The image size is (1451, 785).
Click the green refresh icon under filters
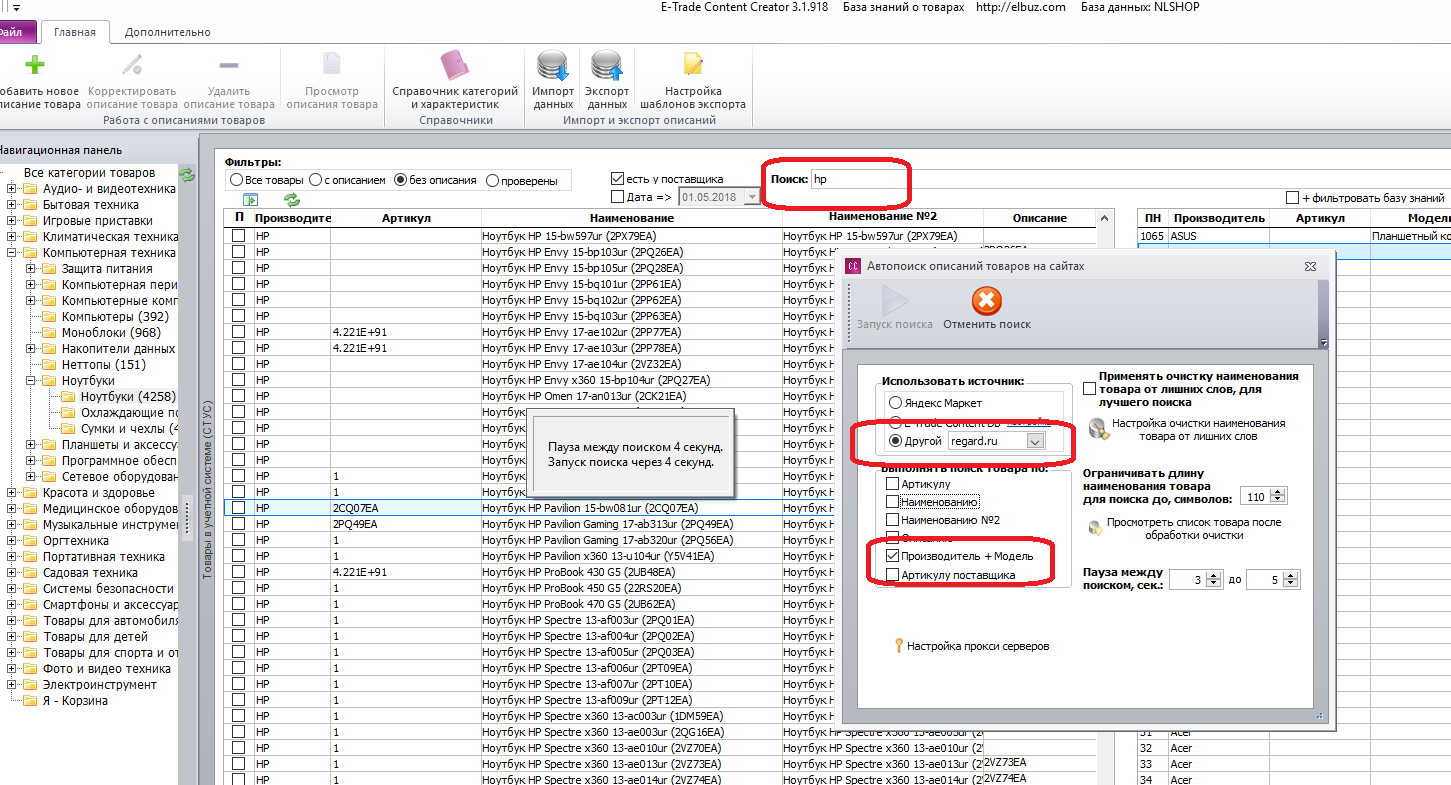pos(292,200)
